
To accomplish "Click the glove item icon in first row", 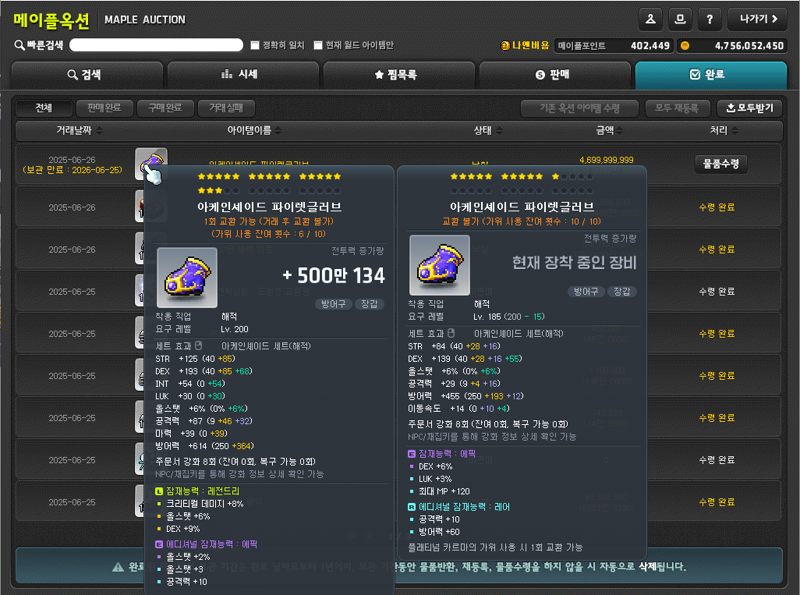I will 151,163.
